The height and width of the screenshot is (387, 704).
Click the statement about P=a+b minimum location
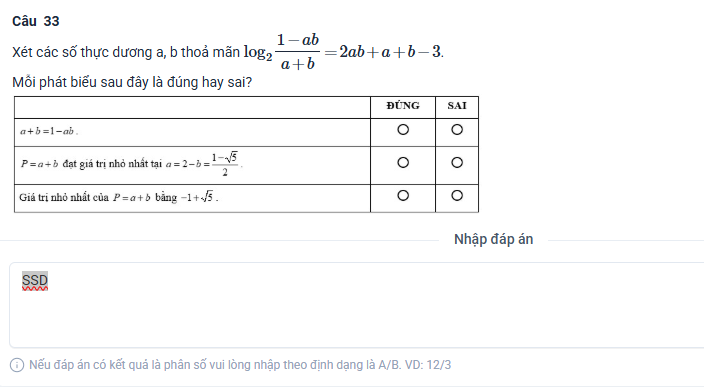(132, 164)
